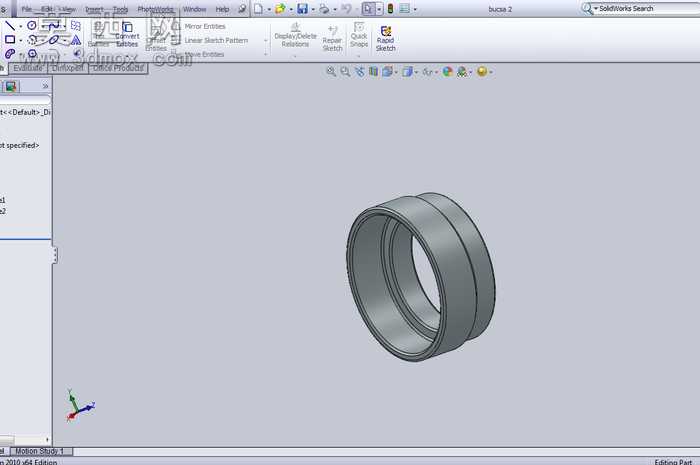This screenshot has height=465, width=700.
Task: Click the Rapid Sketch tool
Action: 386,38
